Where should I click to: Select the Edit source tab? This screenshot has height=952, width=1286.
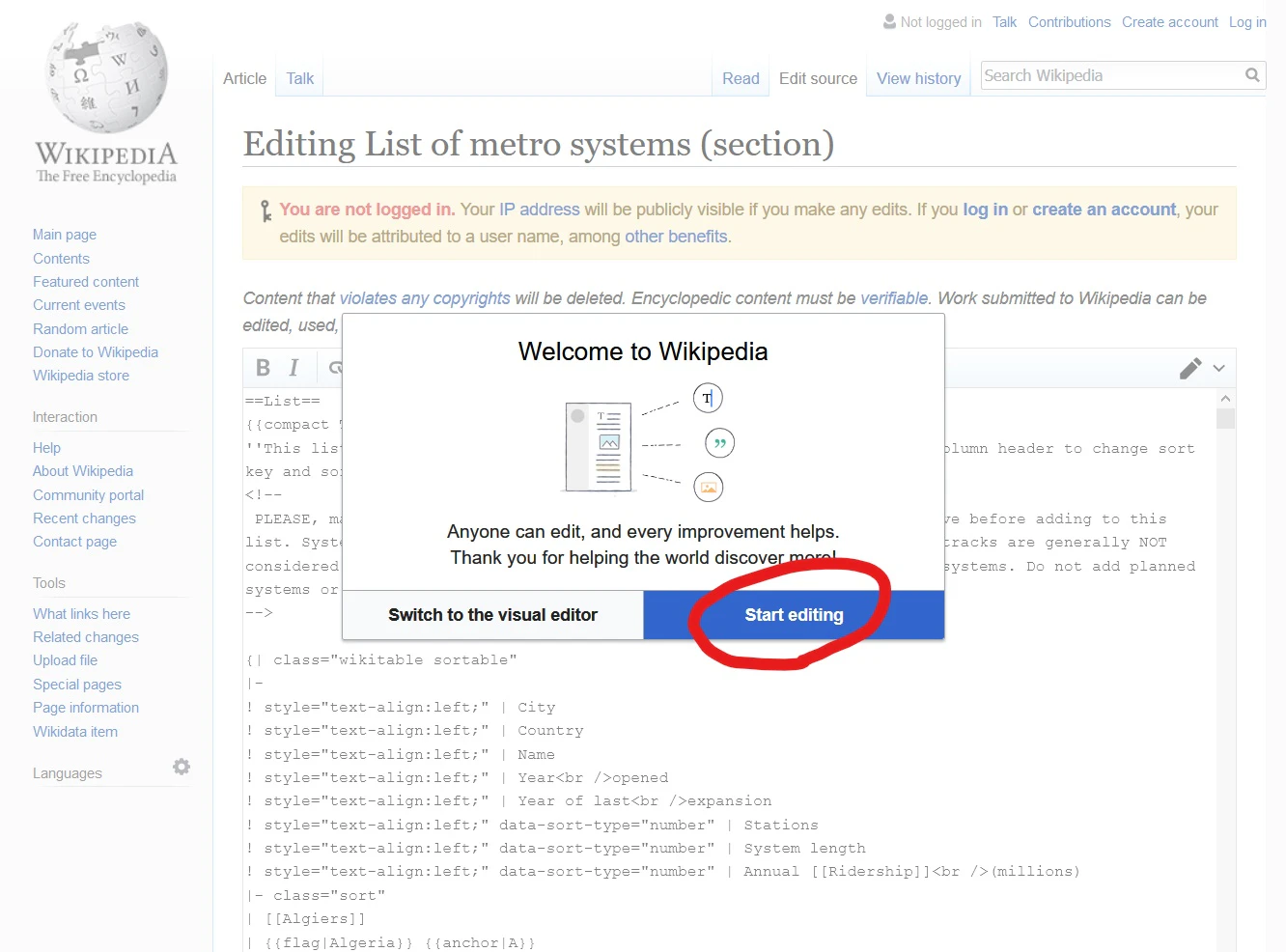coord(818,79)
